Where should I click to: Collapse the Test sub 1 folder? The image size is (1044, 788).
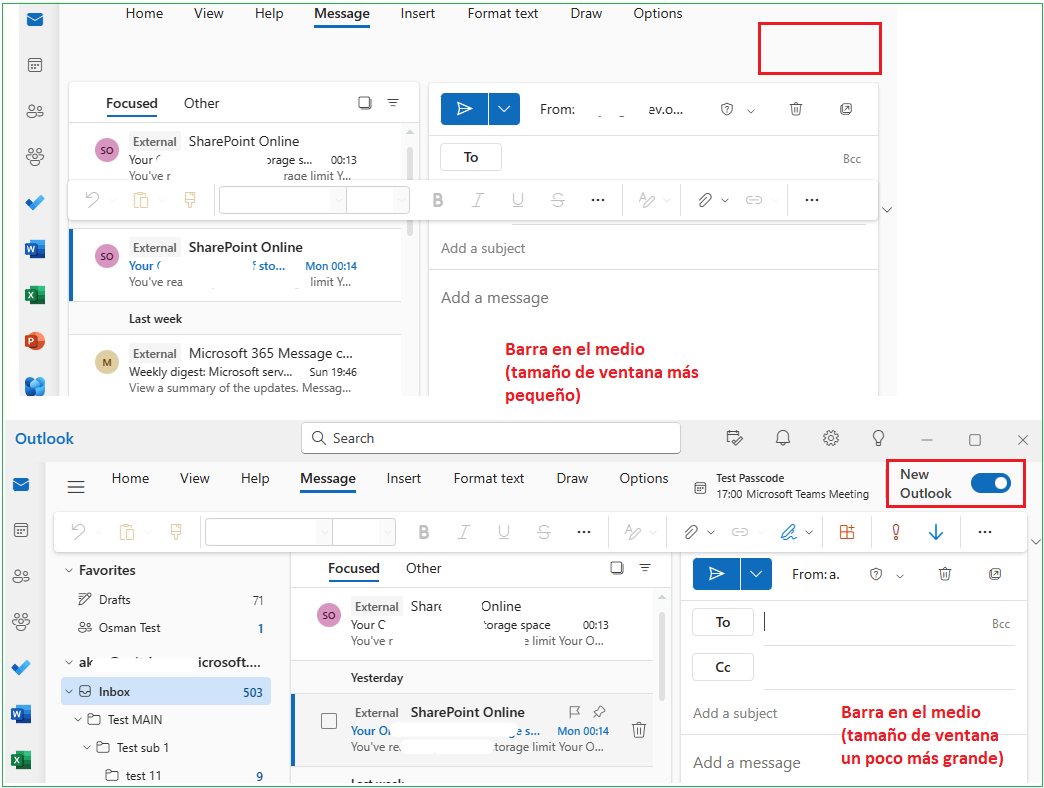(x=87, y=747)
